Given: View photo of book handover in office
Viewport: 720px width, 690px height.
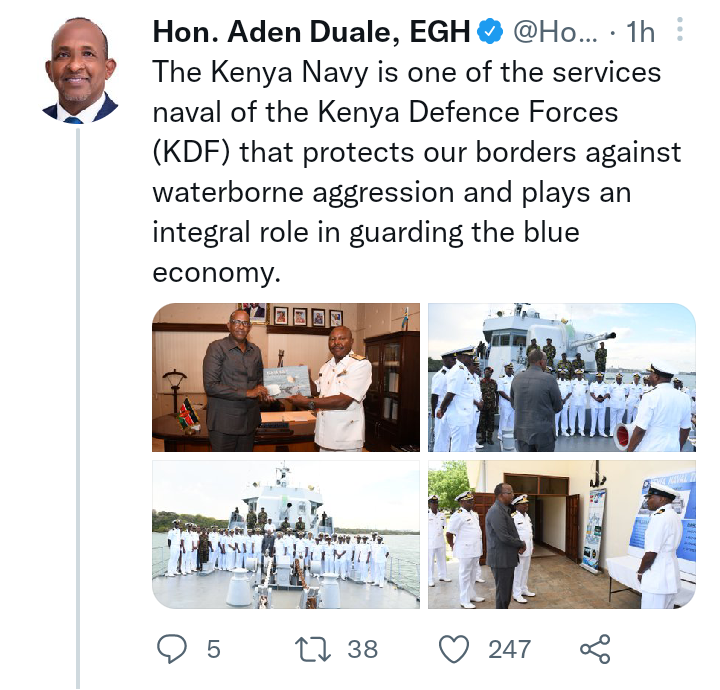Looking at the screenshot, I should click(286, 377).
